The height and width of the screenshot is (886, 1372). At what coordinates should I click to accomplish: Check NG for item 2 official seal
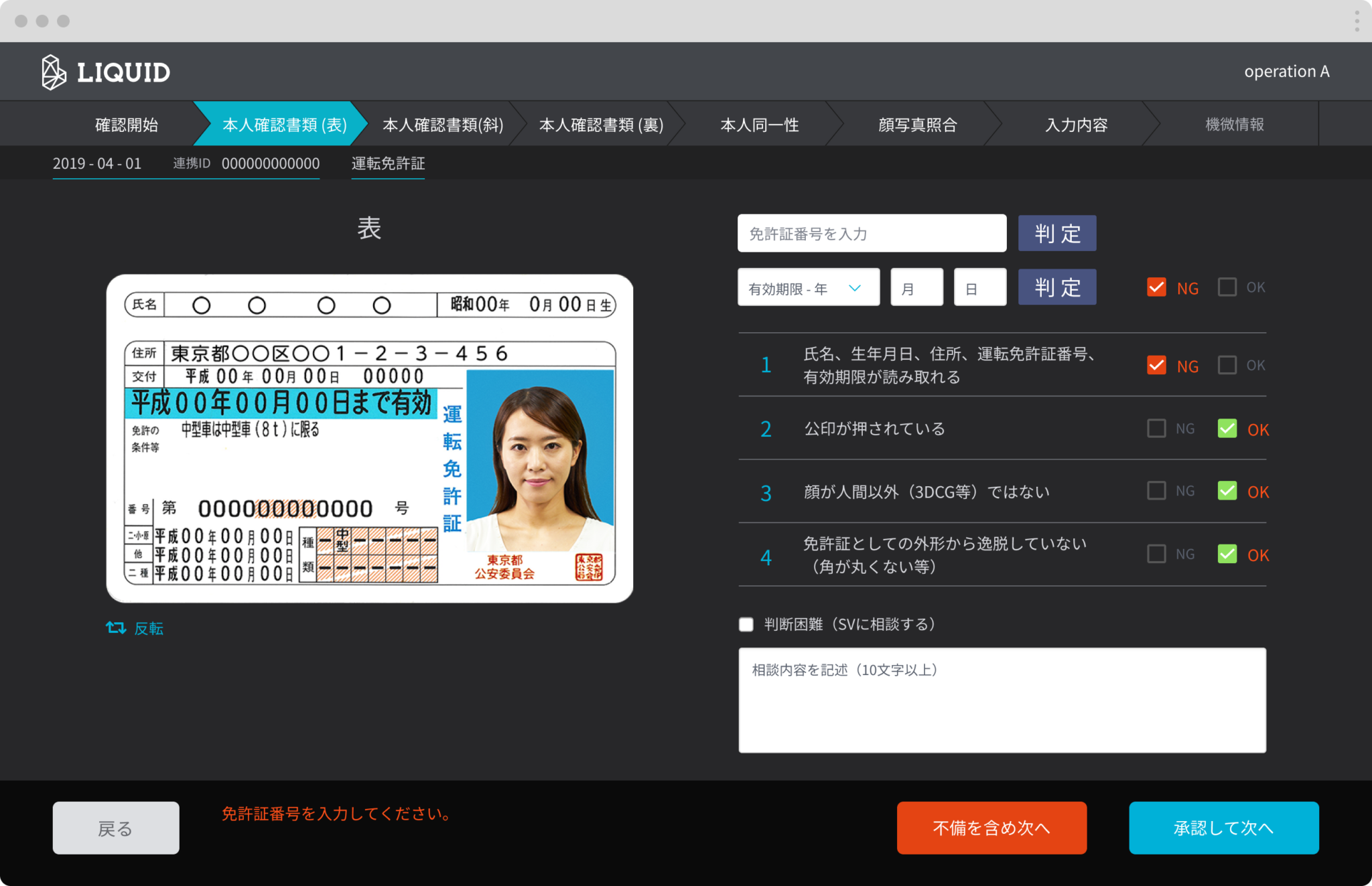[x=1156, y=429]
